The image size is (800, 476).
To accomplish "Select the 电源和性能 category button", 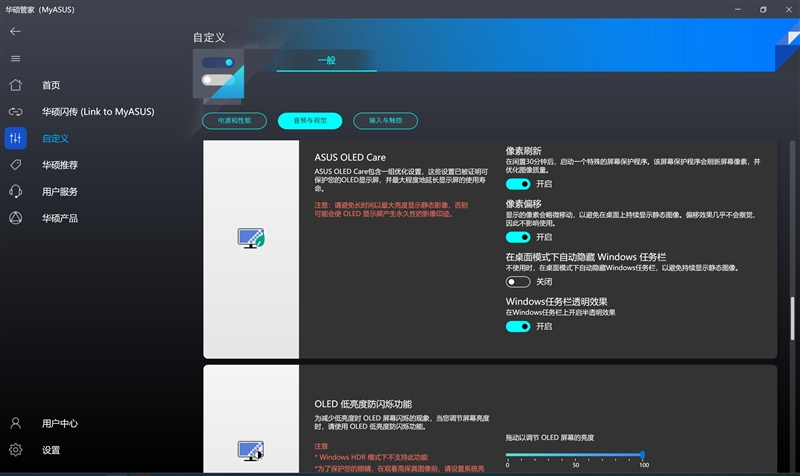I will pyautogui.click(x=234, y=121).
